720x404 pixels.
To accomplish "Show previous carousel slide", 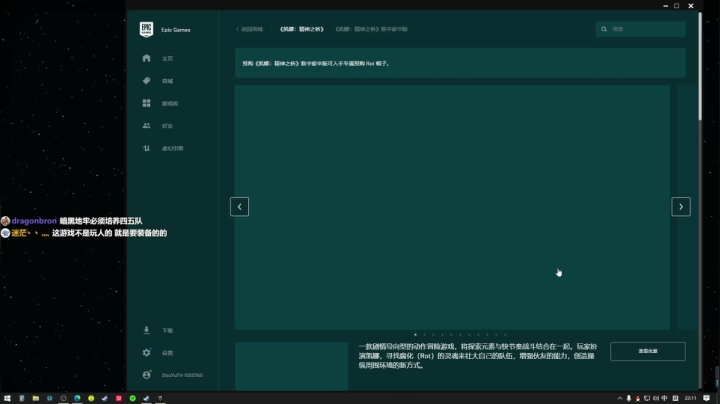I will 239,207.
